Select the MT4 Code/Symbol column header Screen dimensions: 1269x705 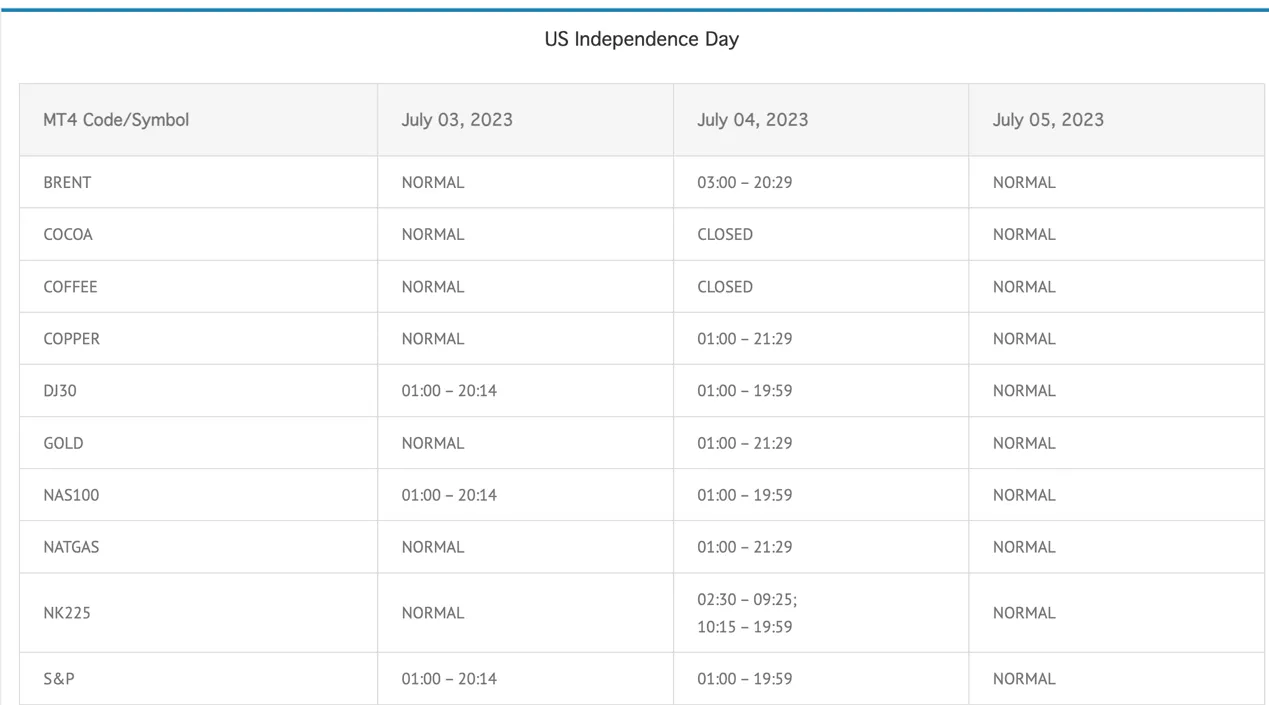198,120
